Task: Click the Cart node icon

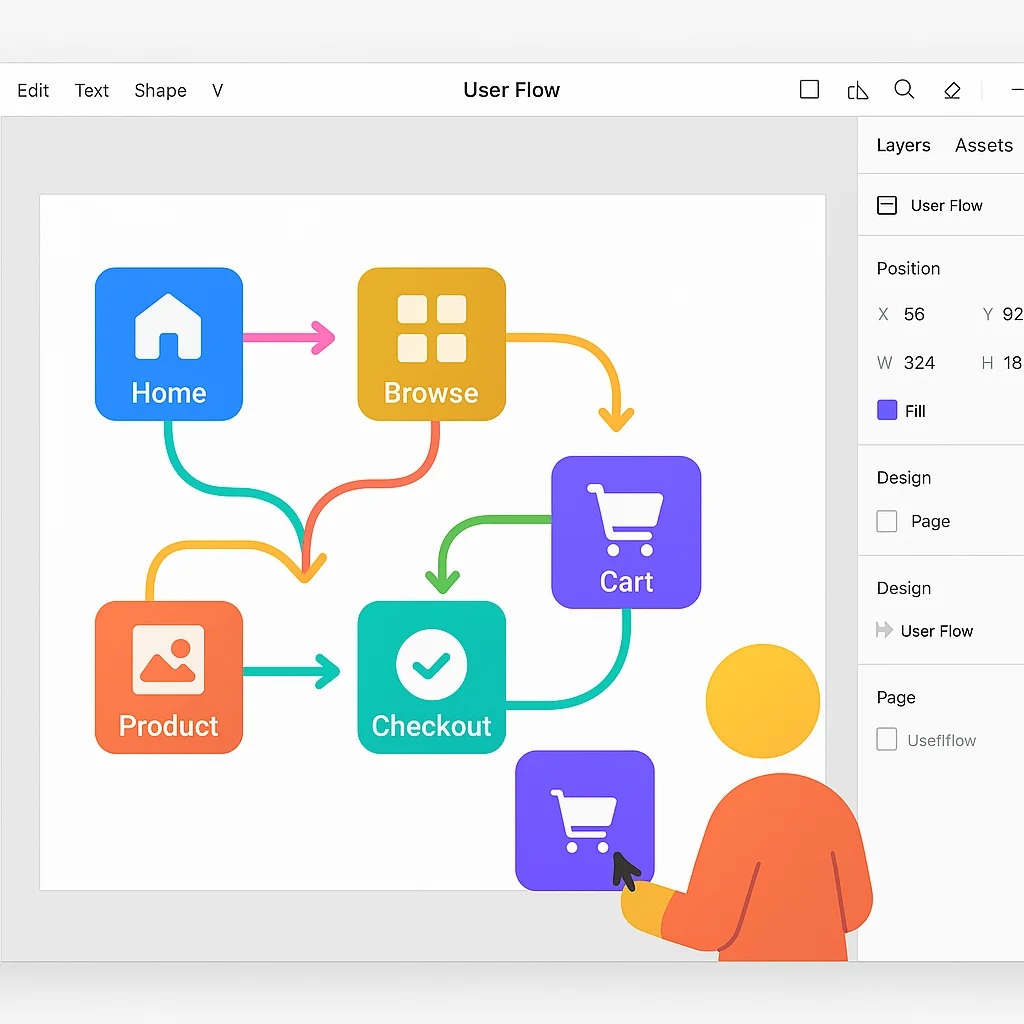Action: point(626,530)
